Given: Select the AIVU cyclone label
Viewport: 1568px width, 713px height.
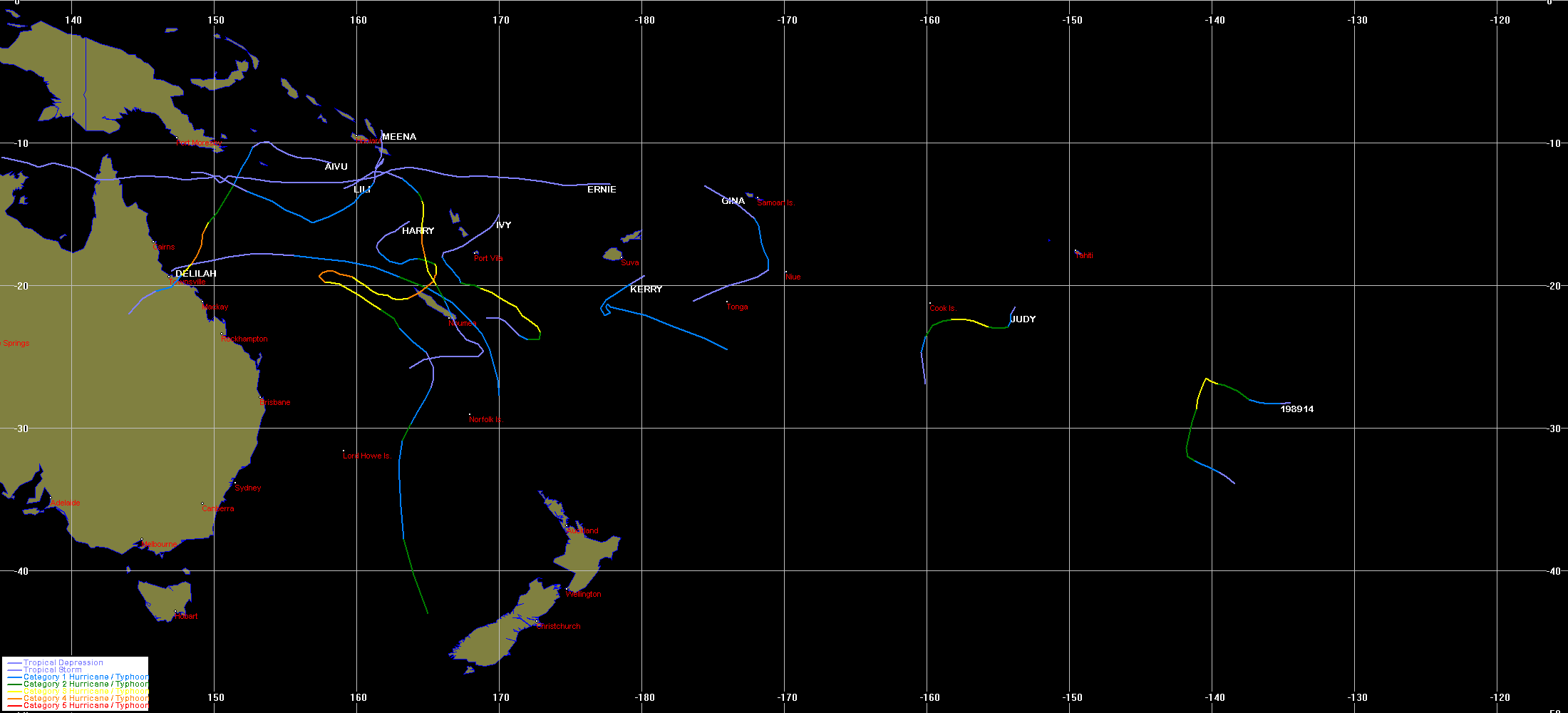Looking at the screenshot, I should coord(336,167).
